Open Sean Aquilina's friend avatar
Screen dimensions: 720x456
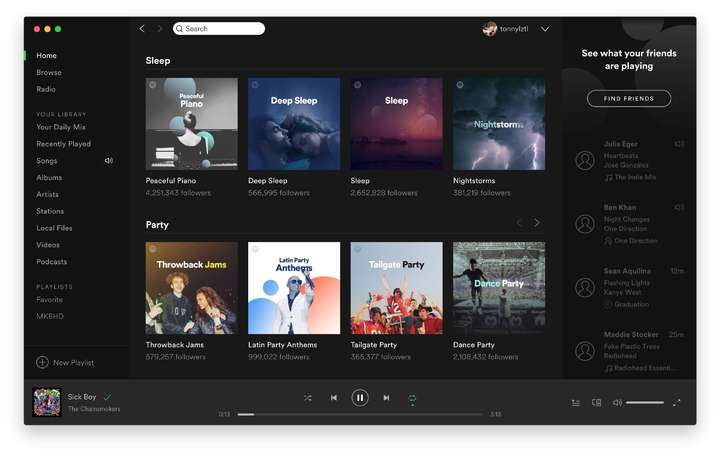[x=585, y=287]
